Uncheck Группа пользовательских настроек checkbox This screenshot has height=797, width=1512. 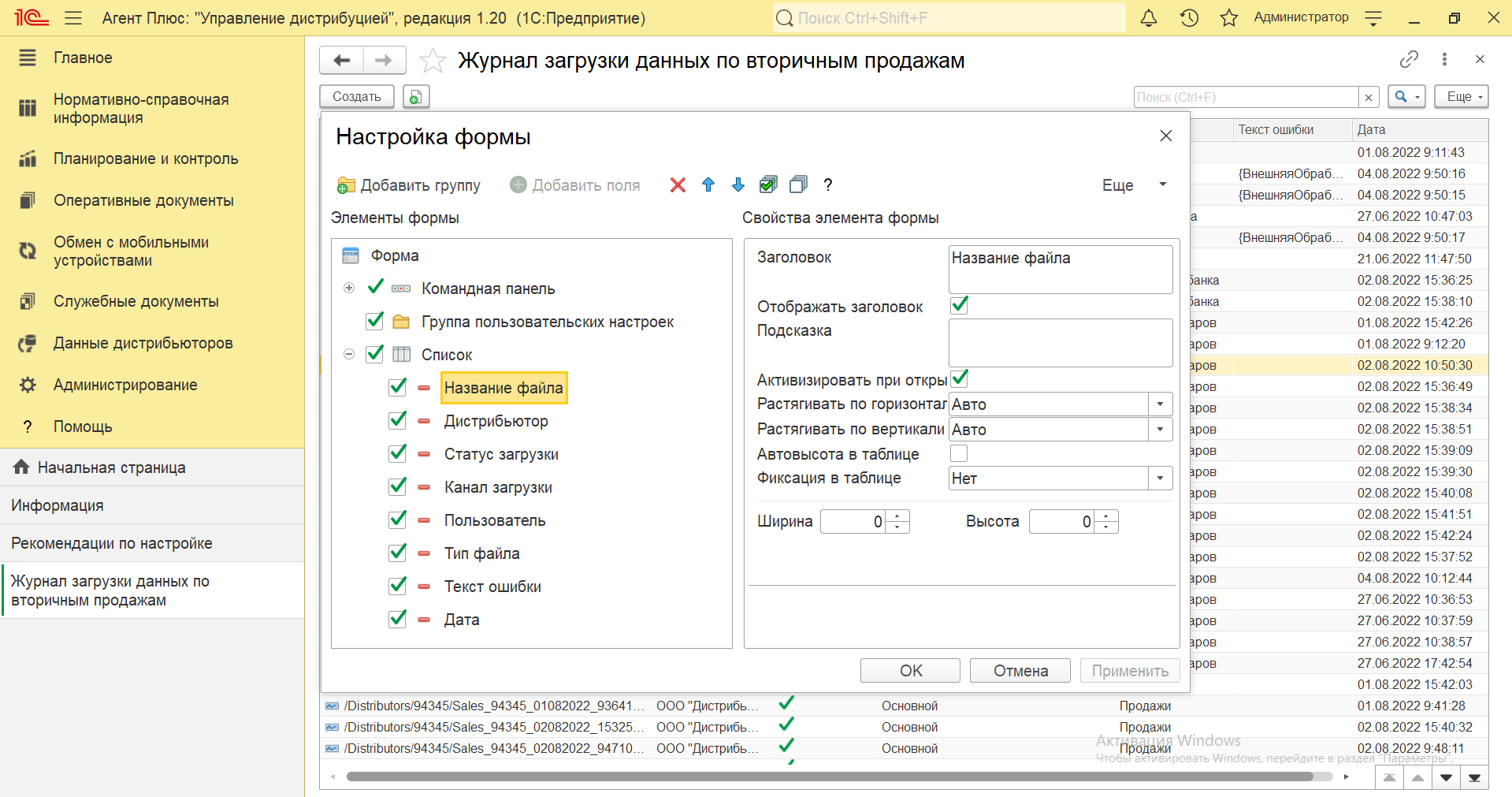click(x=375, y=321)
